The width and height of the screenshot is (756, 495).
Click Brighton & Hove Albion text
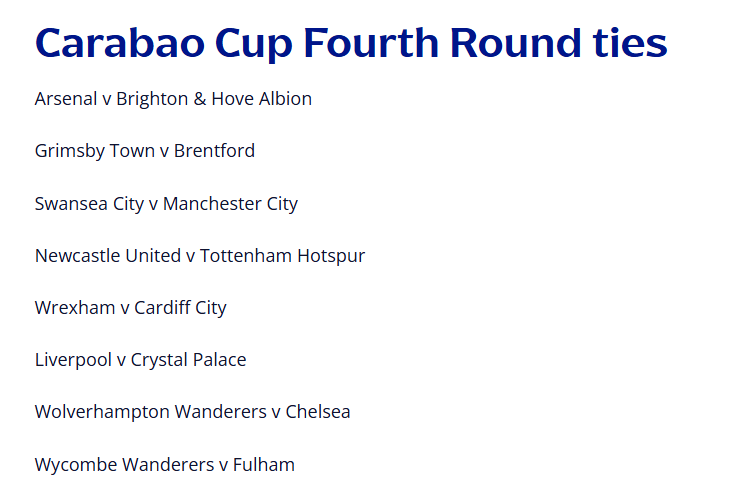214,99
